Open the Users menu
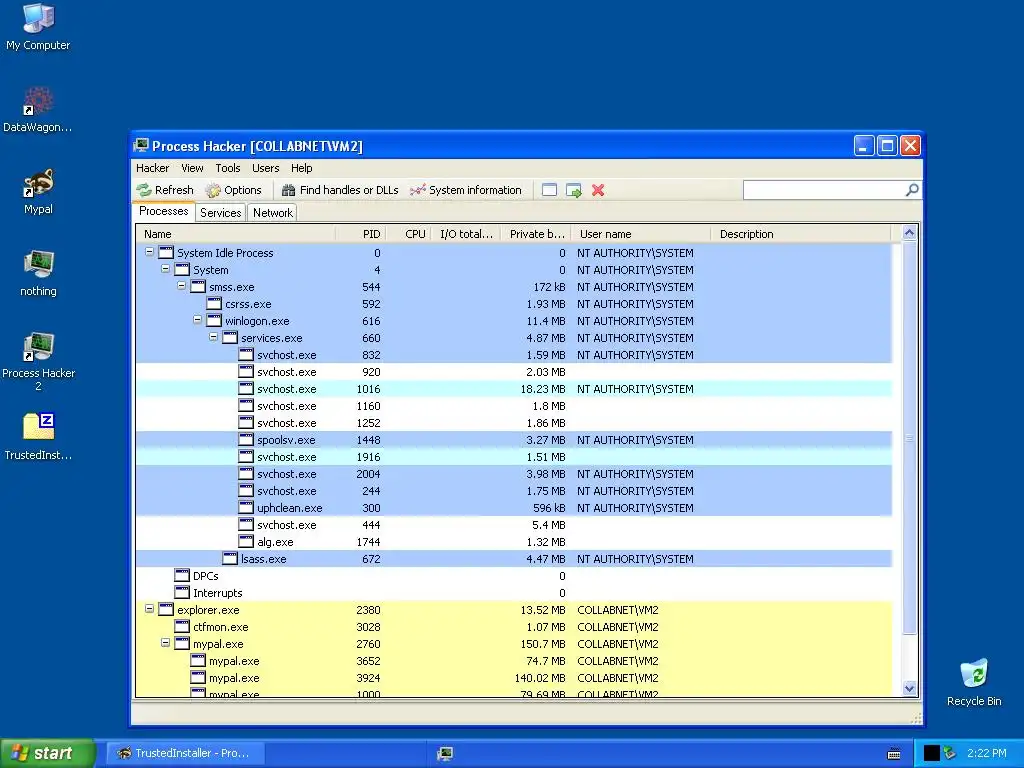 265,168
